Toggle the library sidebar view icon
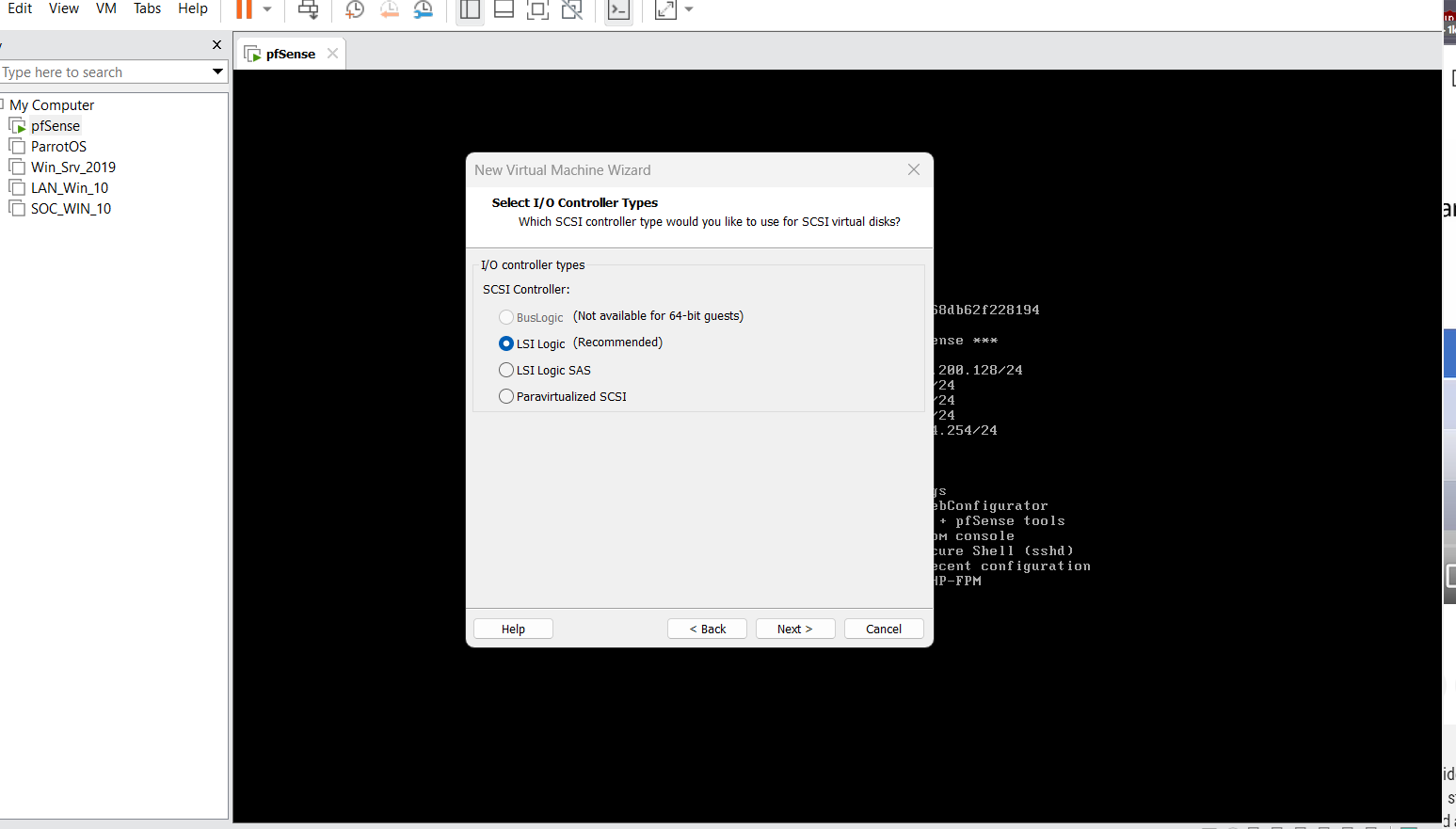Image resolution: width=1456 pixels, height=829 pixels. 470,9
